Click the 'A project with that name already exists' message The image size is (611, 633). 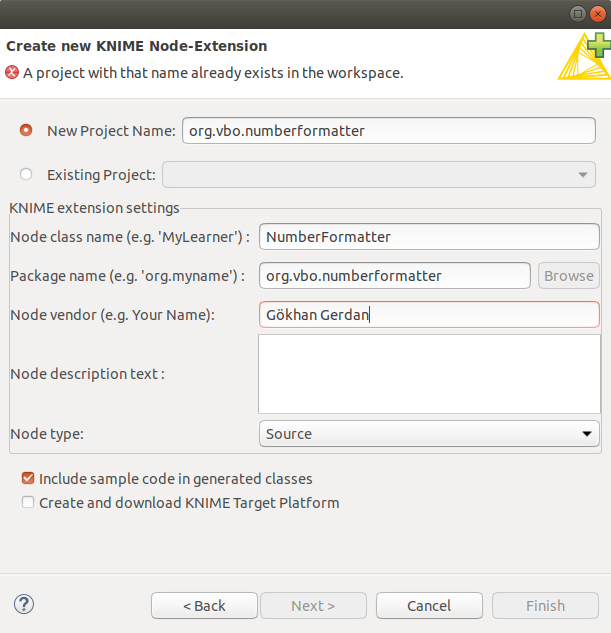pyautogui.click(x=213, y=73)
